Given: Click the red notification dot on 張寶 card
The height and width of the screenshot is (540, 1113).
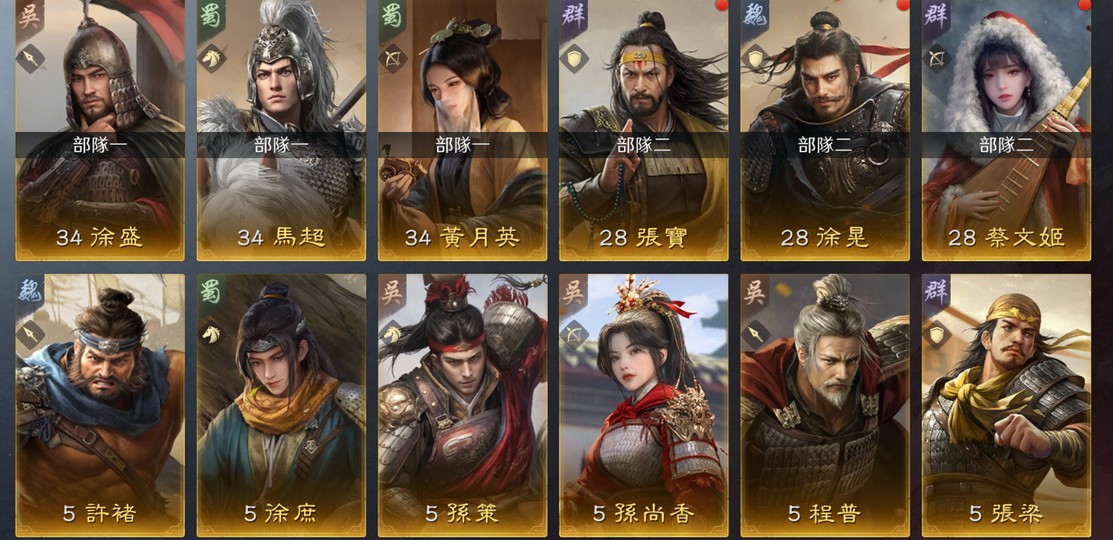Looking at the screenshot, I should click(x=723, y=4).
